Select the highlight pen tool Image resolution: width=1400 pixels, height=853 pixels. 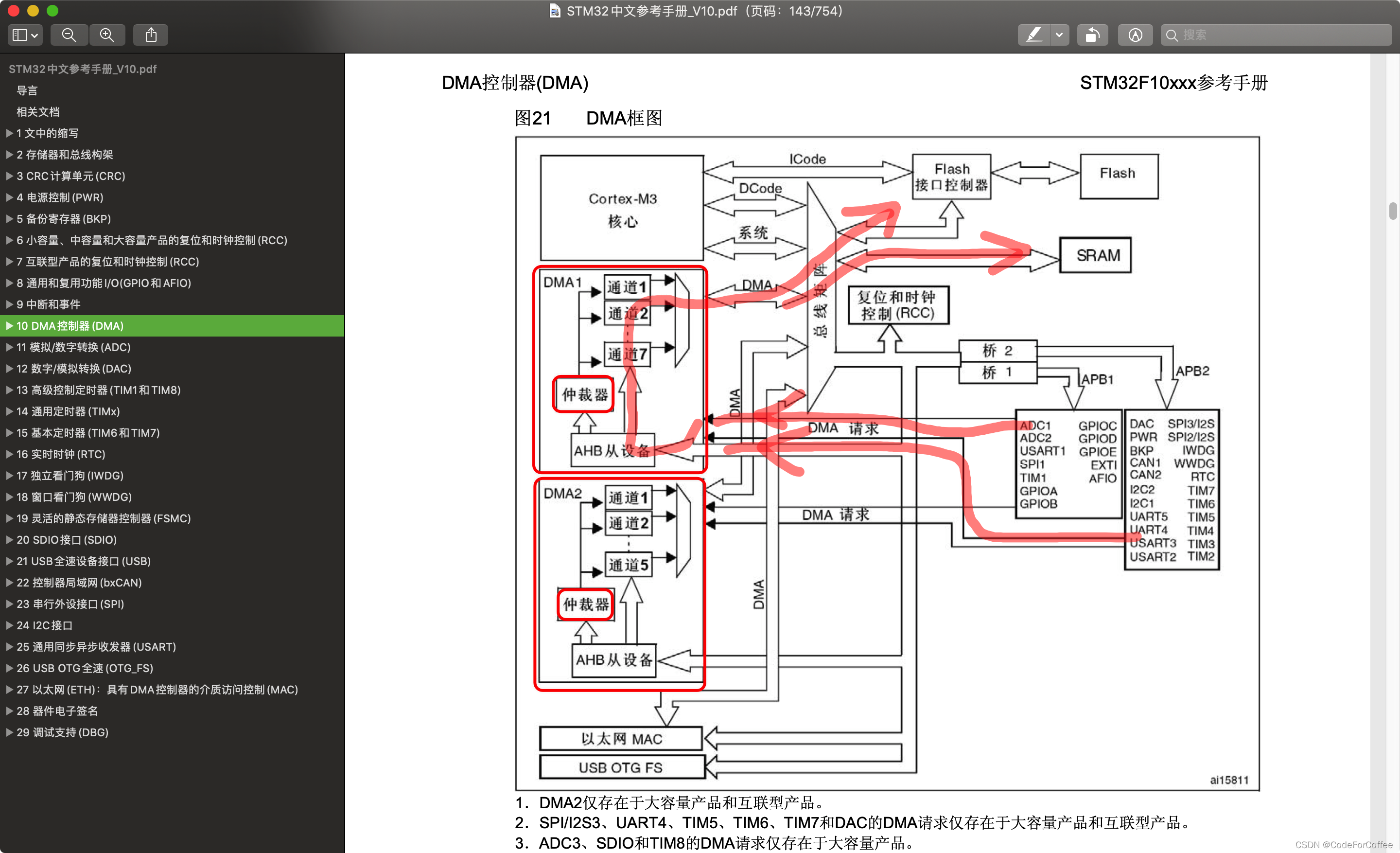1033,35
